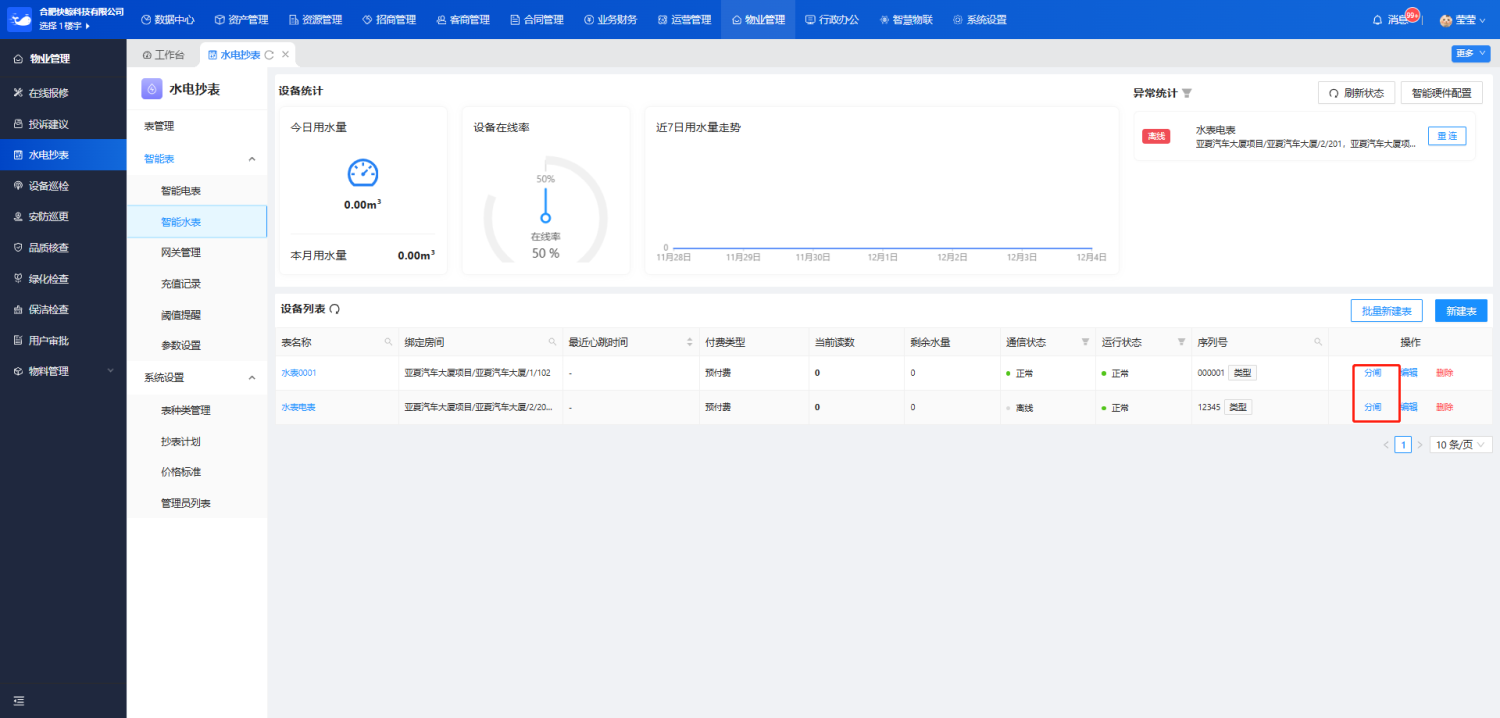Open the 水表0001 device link
Screen dimensions: 1500x718
coord(299,373)
